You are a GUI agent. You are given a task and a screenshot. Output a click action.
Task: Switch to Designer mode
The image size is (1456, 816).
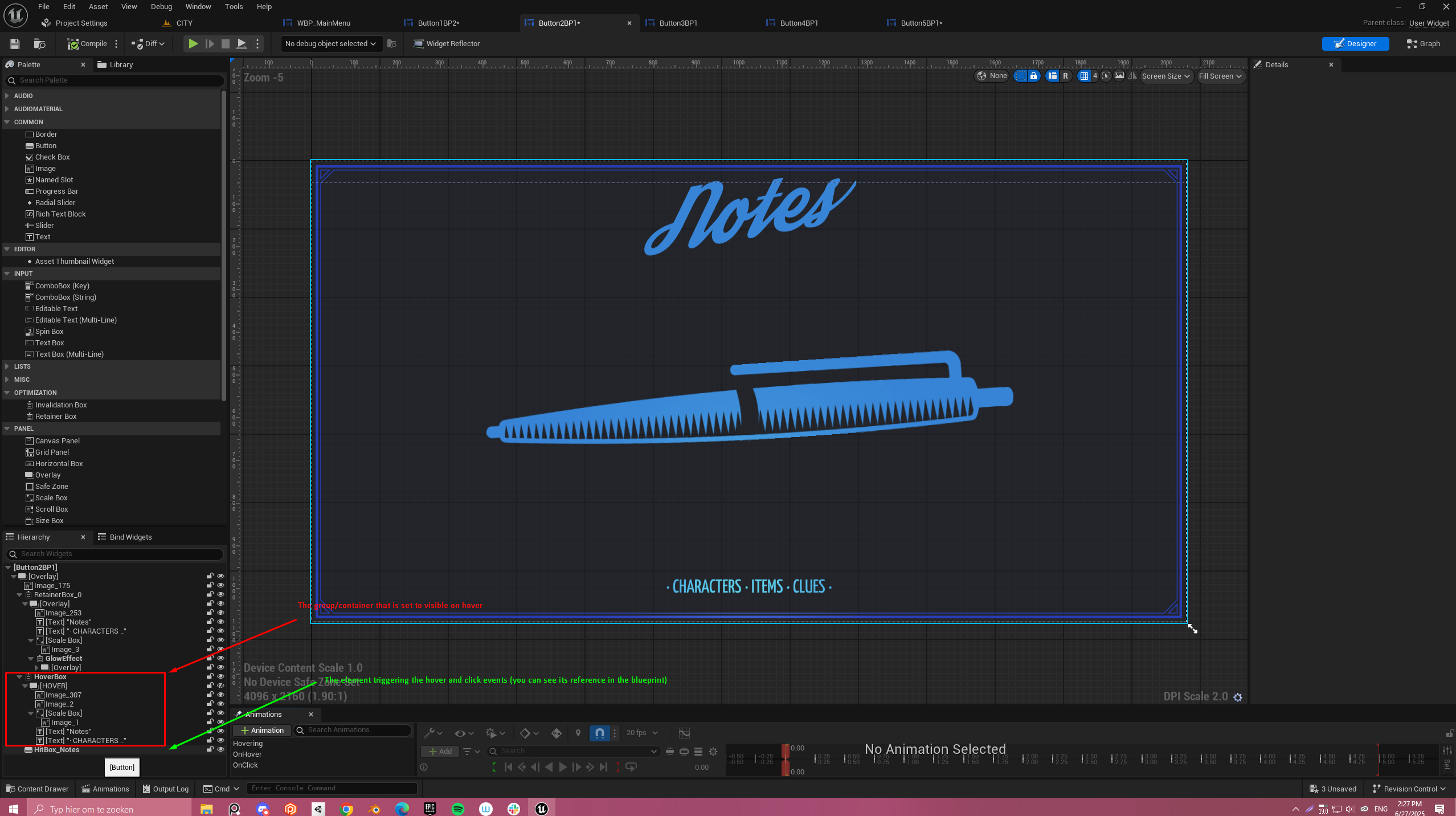(x=1355, y=44)
